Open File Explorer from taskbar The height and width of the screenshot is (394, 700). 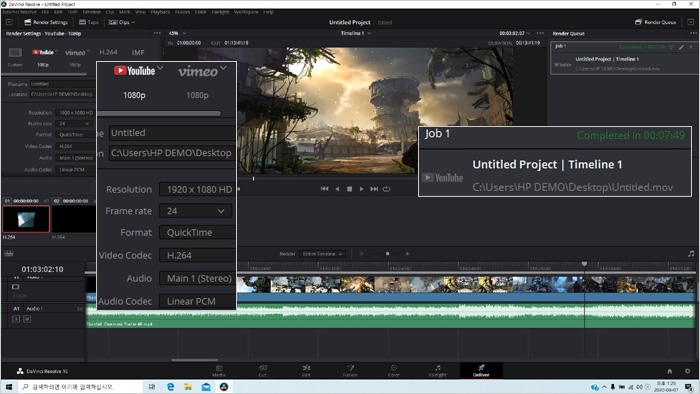188,387
